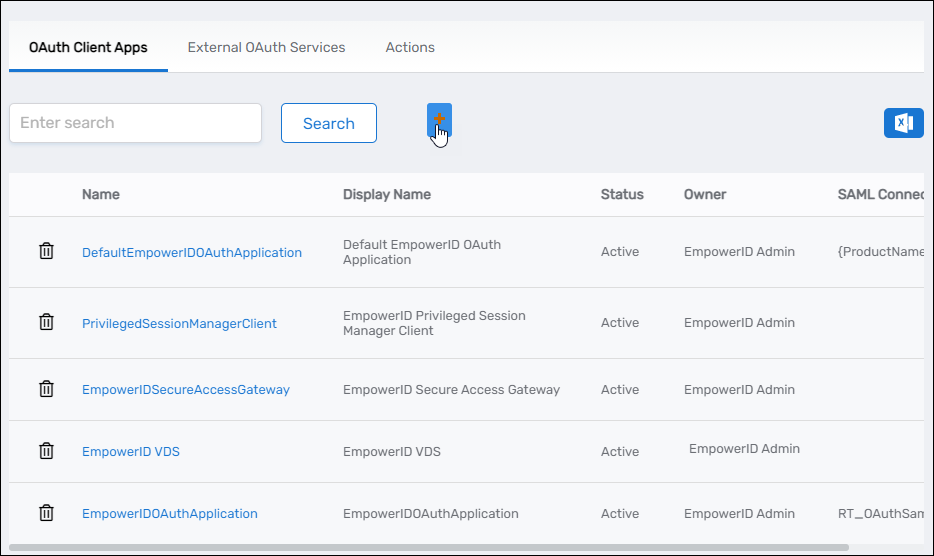Open the EmpowerIDOAuthApplication link in the last row
Screen dimensions: 934x556
tap(170, 514)
